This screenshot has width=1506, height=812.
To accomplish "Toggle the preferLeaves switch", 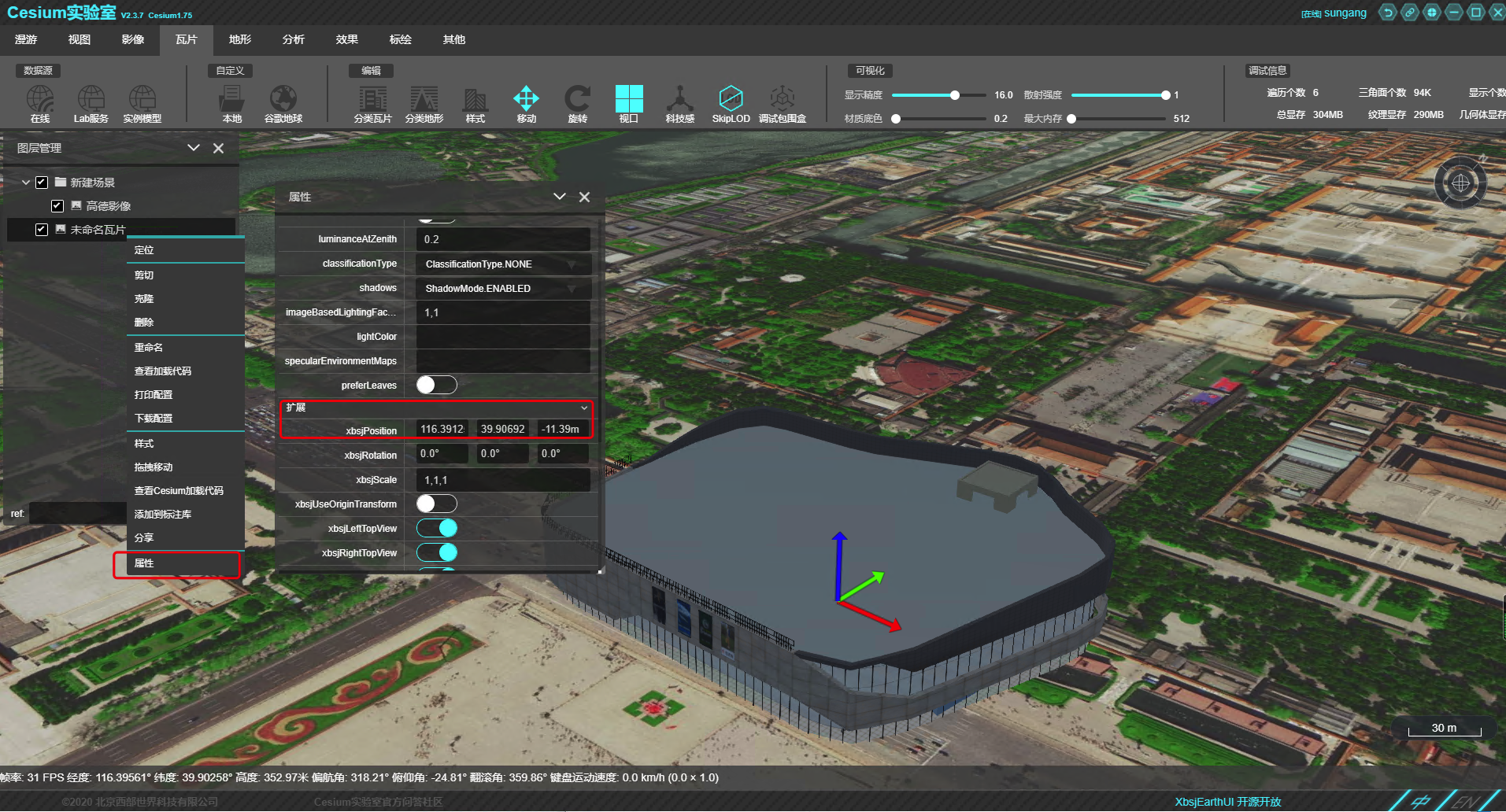I will coord(436,385).
